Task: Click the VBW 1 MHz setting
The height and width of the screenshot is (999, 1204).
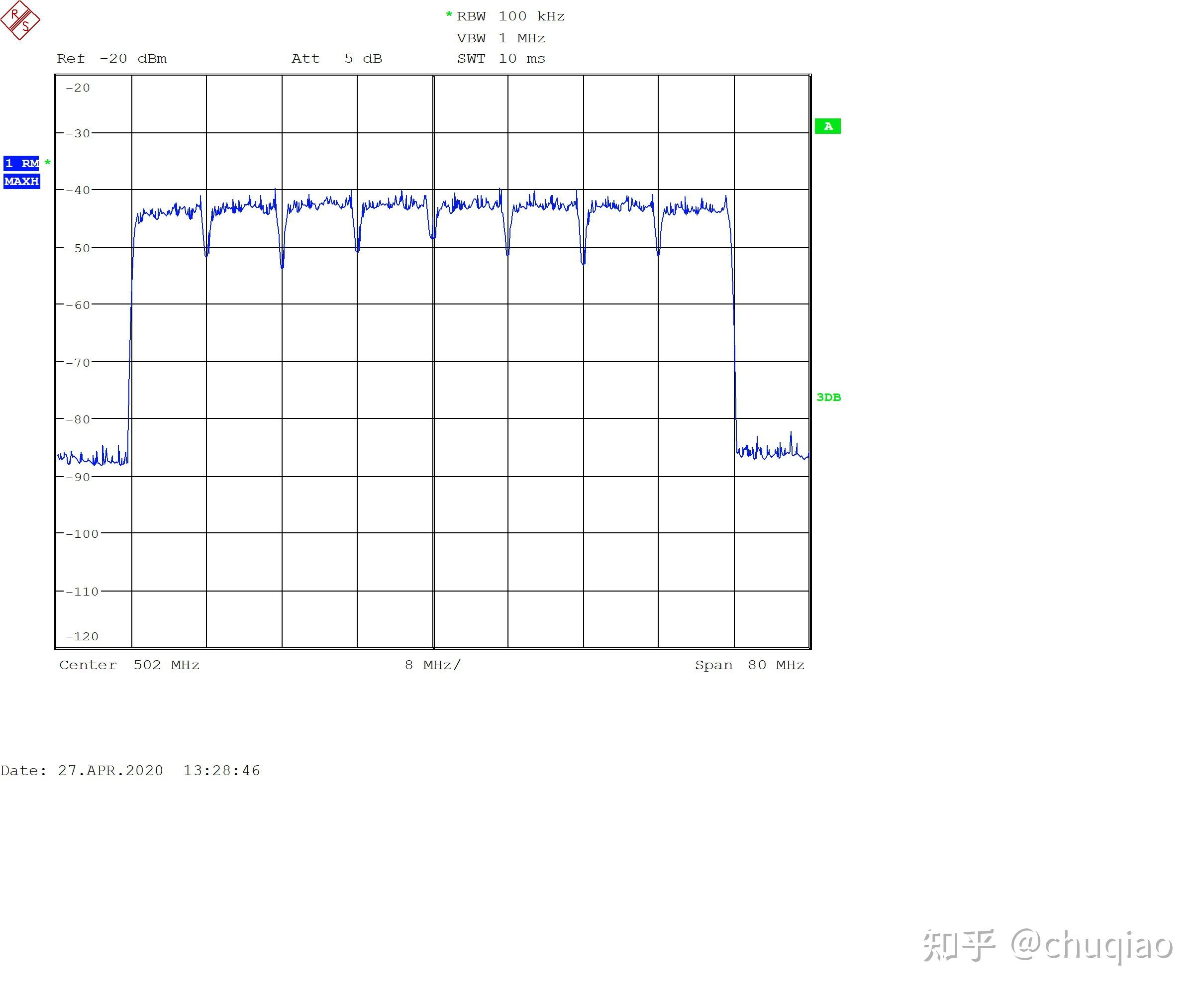Action: point(501,38)
